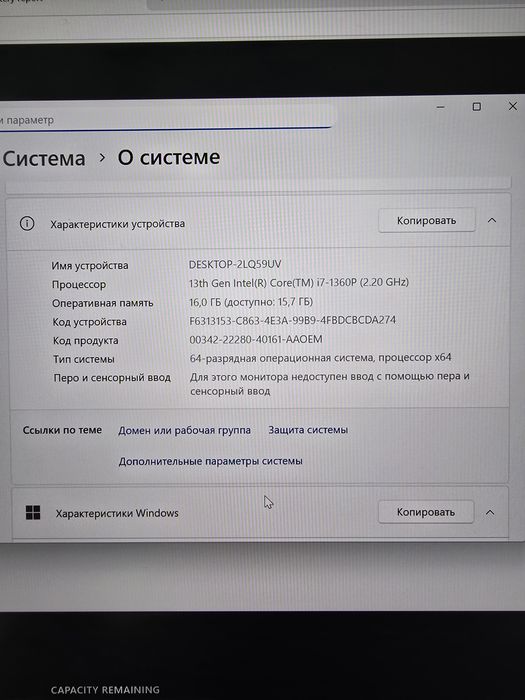Open Дополнительные параметры системы link

point(211,461)
